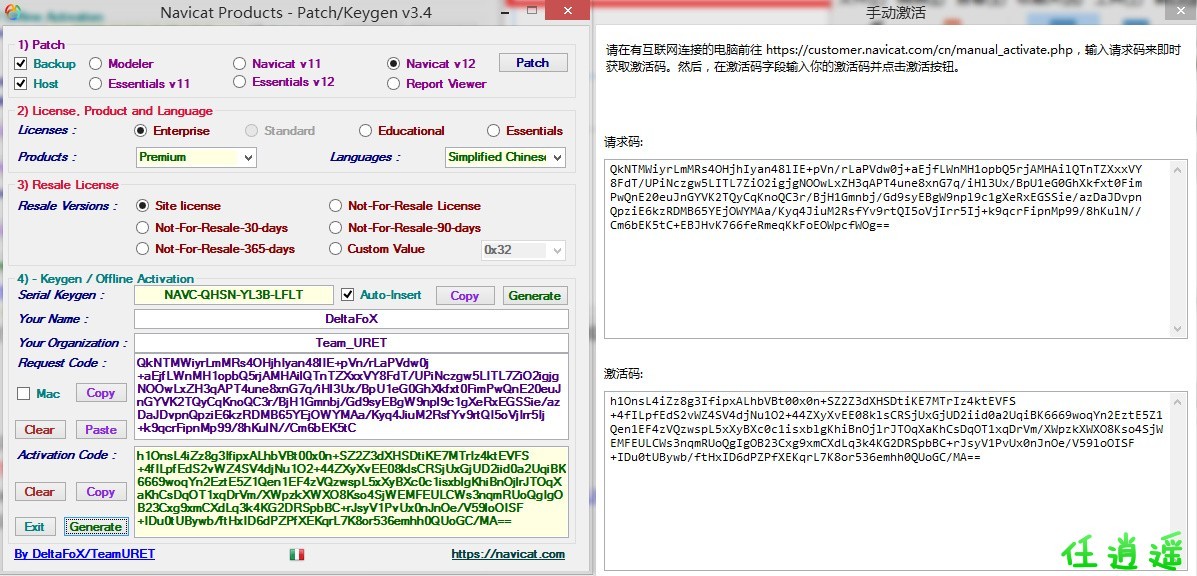Screen dimensions: 1197x576
Task: Toggle the Host checkbox
Action: point(21,83)
